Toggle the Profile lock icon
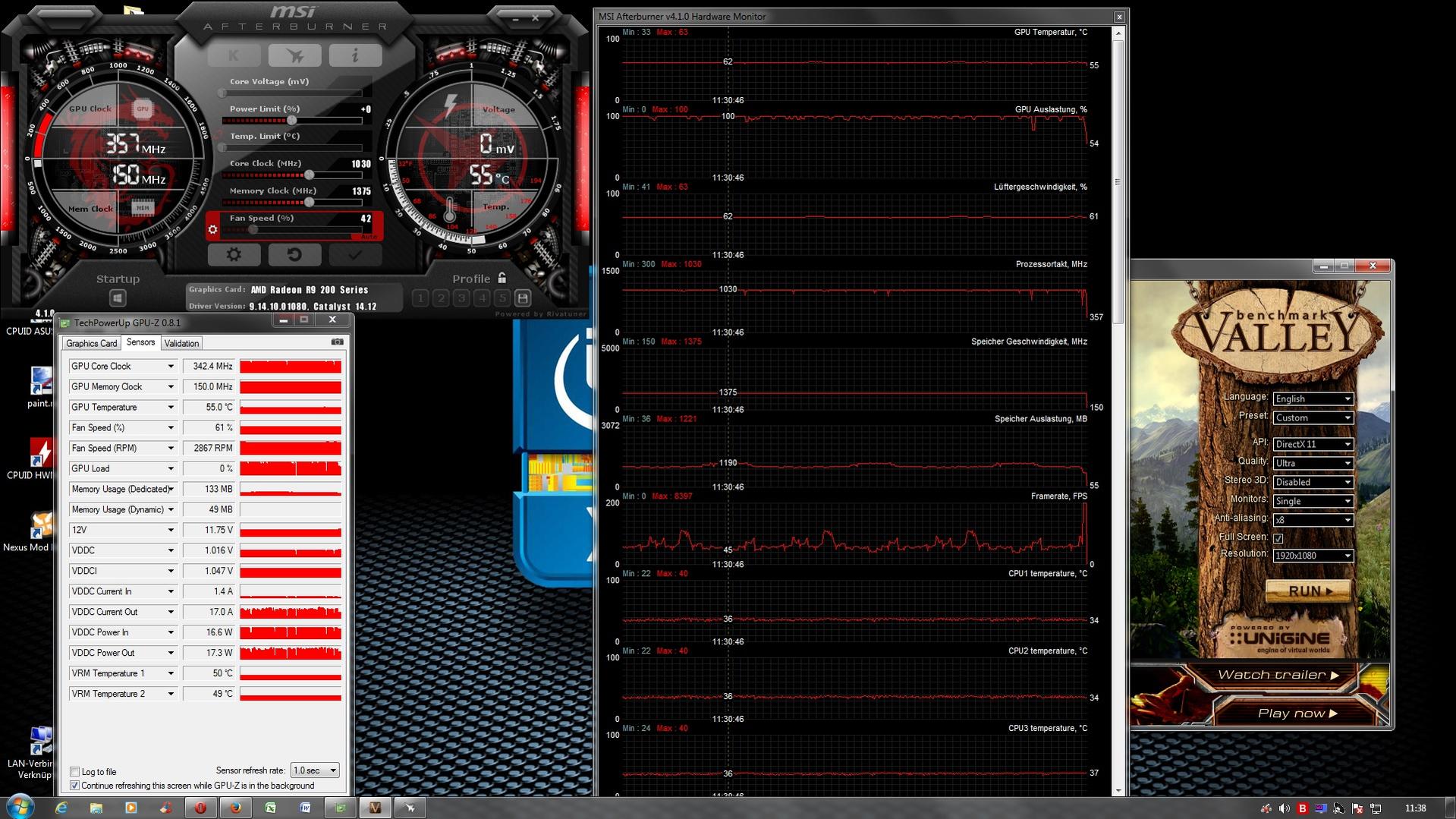 pyautogui.click(x=502, y=279)
